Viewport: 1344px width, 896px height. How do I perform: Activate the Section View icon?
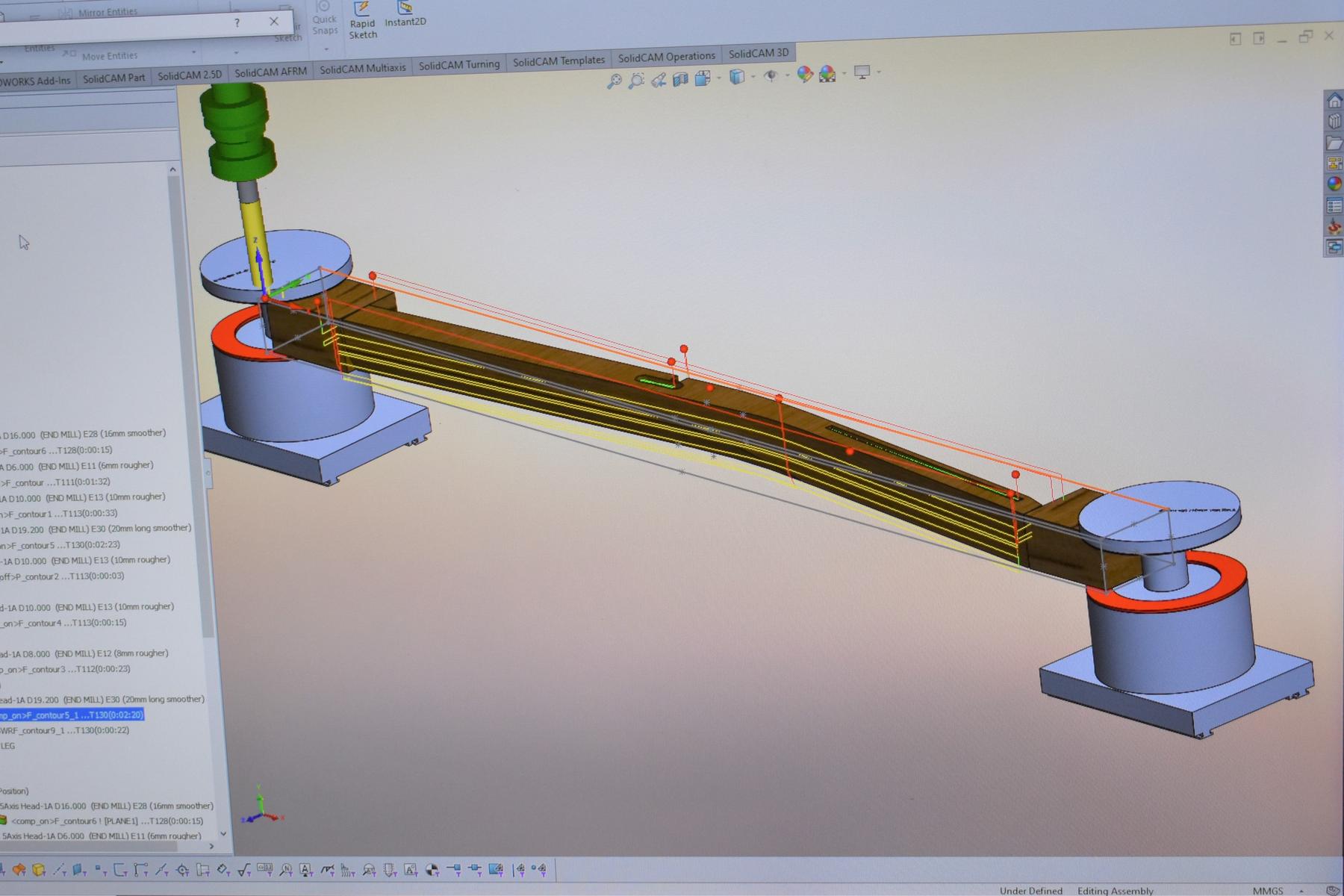point(680,78)
